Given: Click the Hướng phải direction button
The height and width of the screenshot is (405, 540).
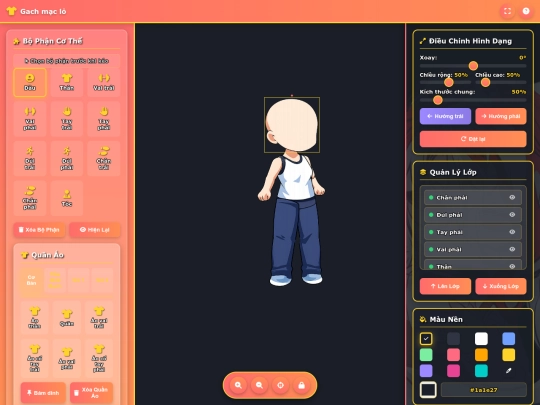Looking at the screenshot, I should point(501,116).
